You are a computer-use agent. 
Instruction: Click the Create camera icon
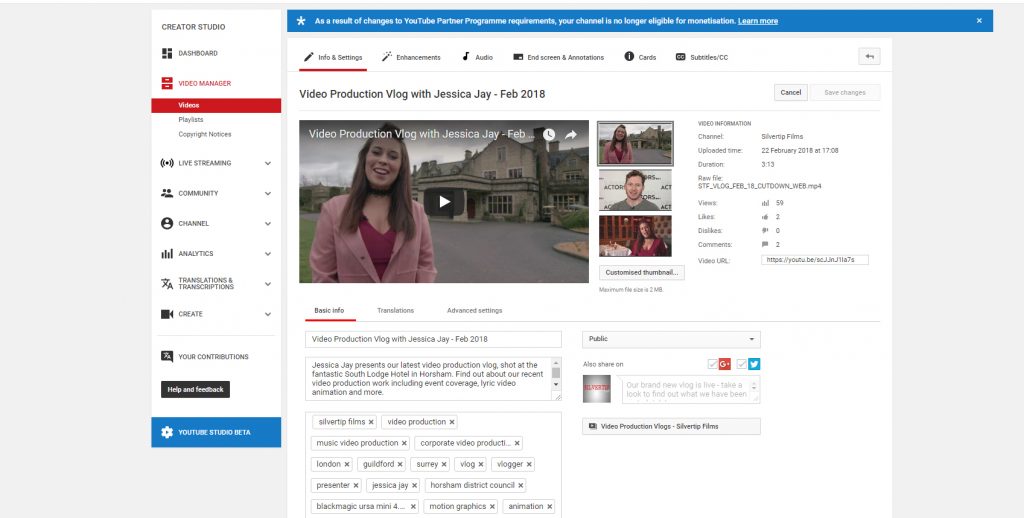click(167, 314)
